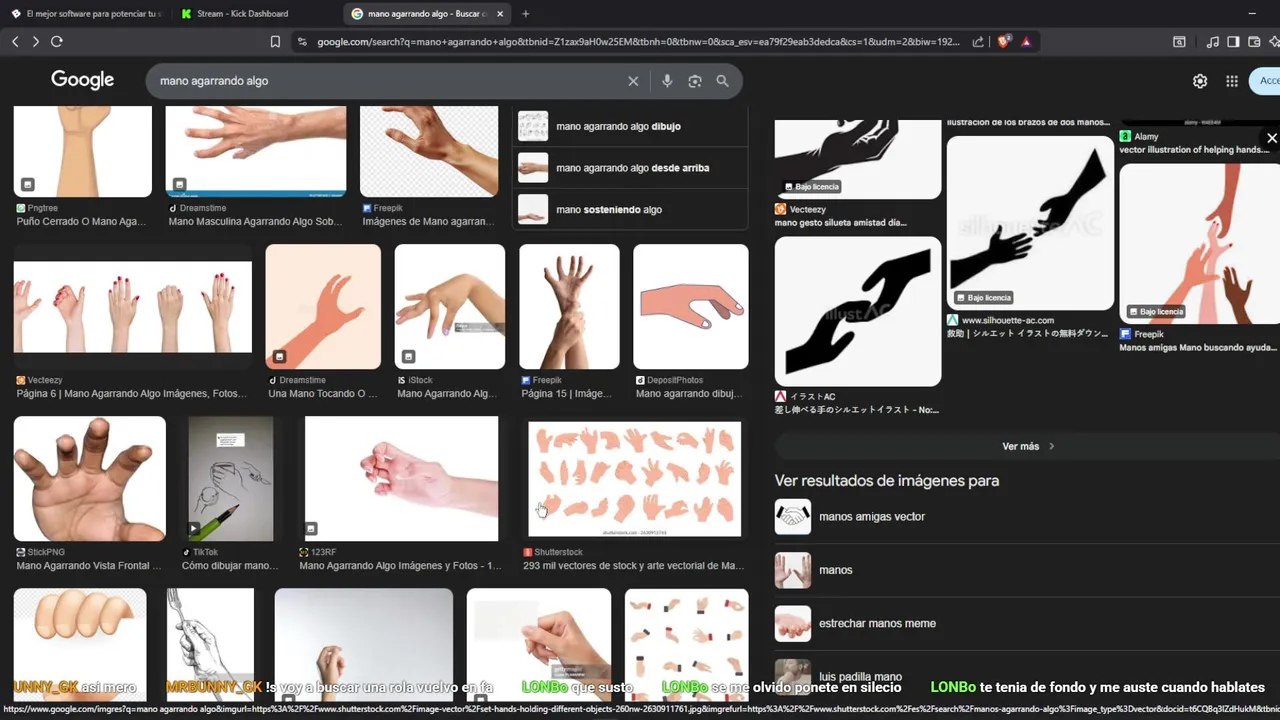The width and height of the screenshot is (1280, 720).
Task: Click 'Bajo licencia' badge on Vecteezy silhouette
Action: point(812,187)
